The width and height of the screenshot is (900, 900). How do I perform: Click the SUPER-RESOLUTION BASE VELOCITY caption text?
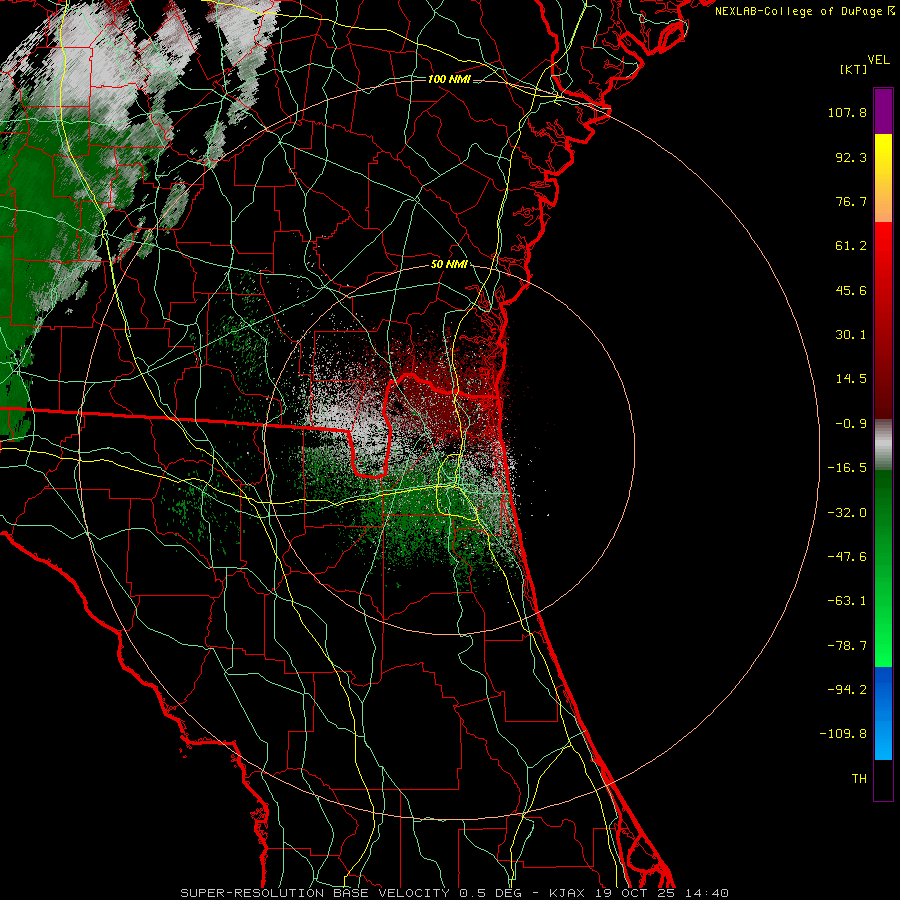[317, 893]
